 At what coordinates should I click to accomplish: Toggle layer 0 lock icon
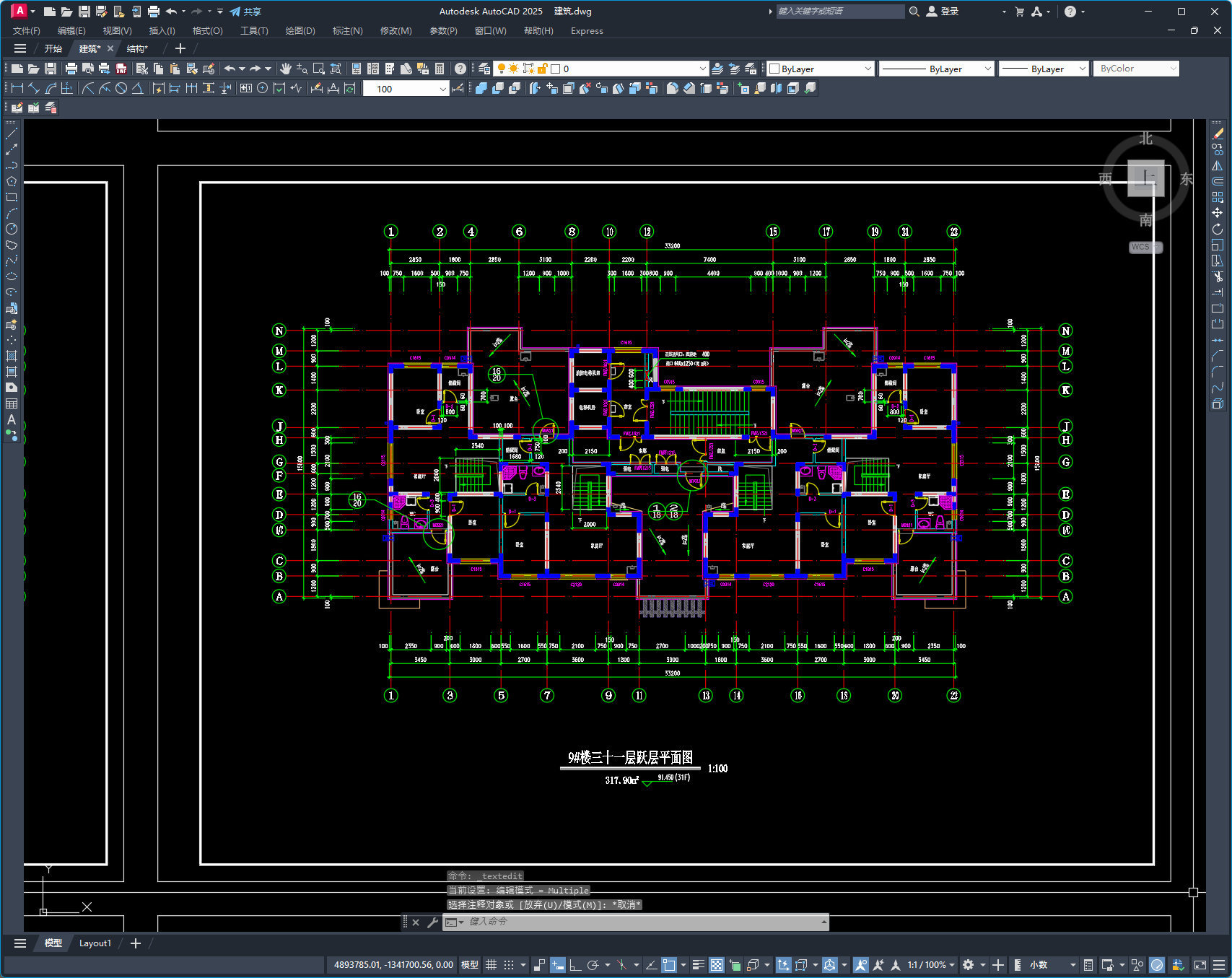(543, 69)
